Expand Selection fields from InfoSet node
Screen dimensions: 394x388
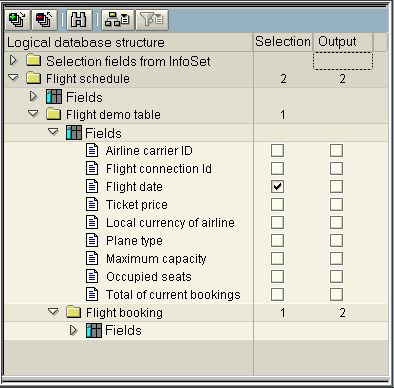coord(13,60)
